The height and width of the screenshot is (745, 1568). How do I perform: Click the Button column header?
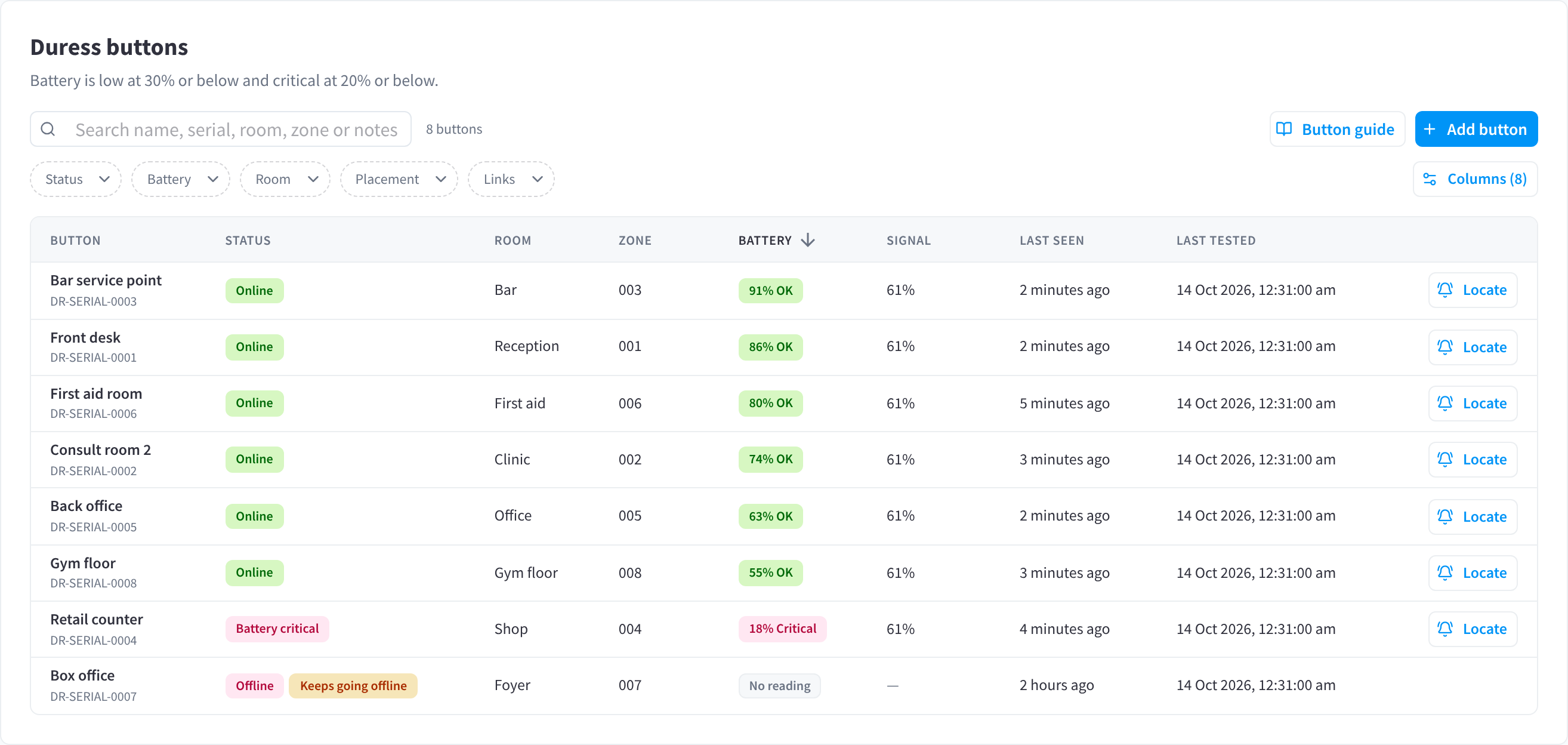76,241
